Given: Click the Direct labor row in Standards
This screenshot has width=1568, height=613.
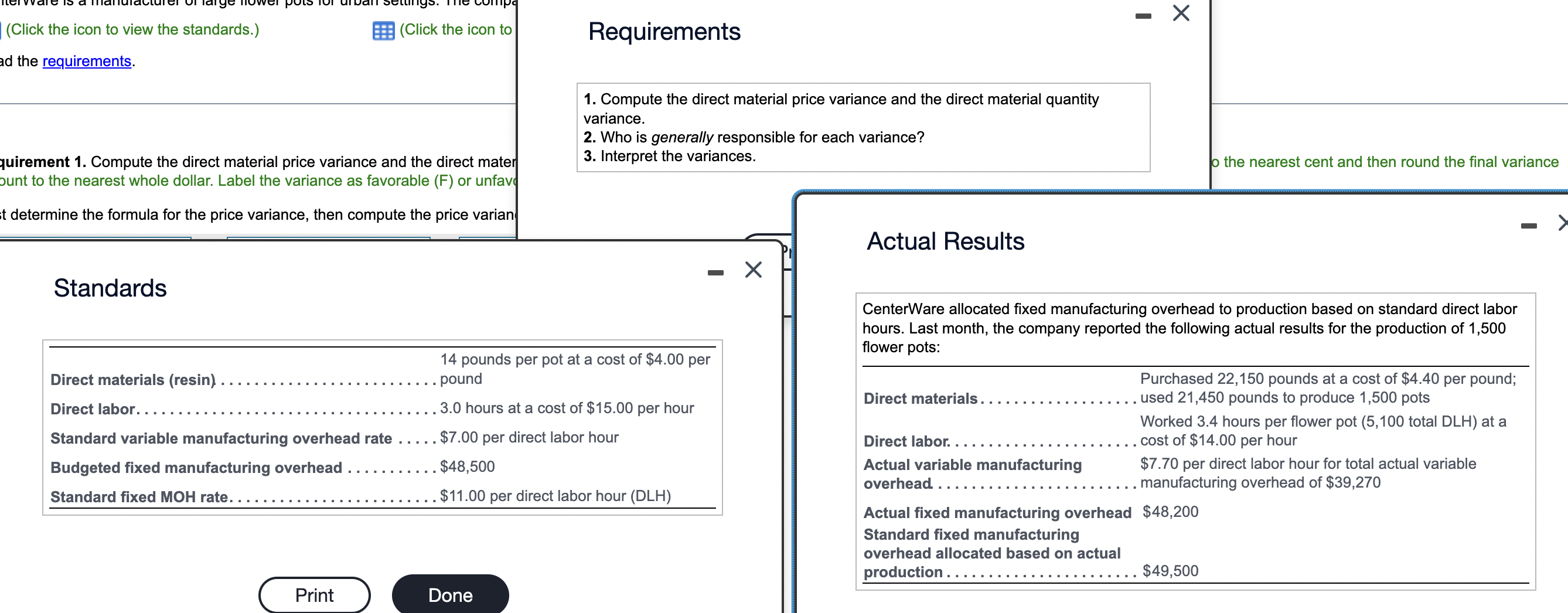Looking at the screenshot, I should 382,408.
